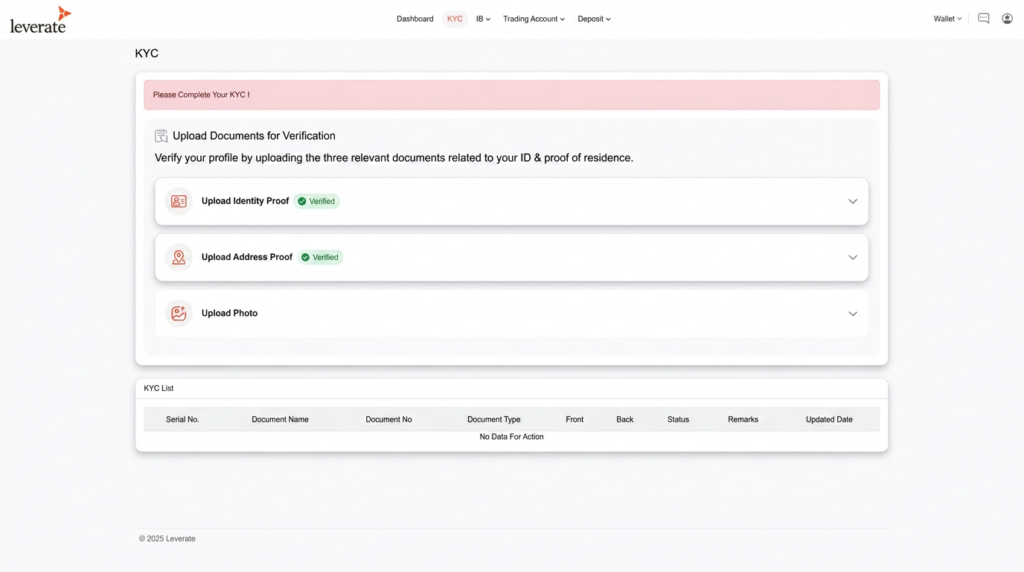Open the IB dropdown menu
Screen dimensions: 1024x572
click(x=483, y=19)
